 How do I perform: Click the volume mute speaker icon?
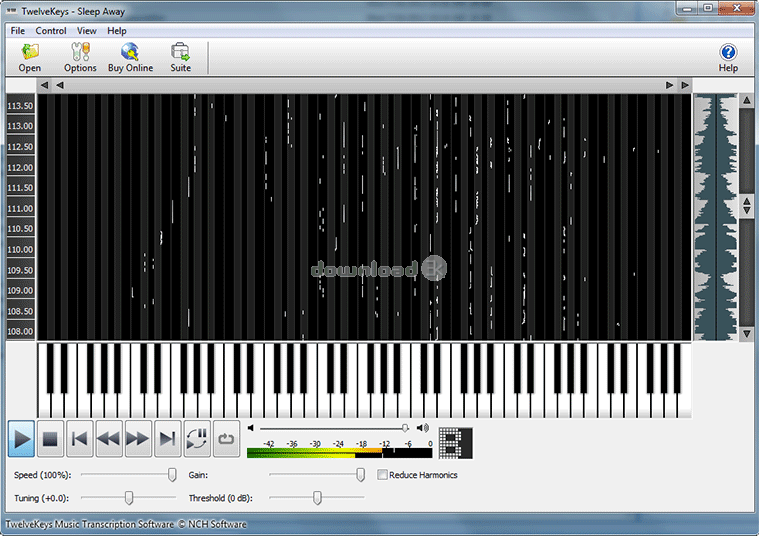pos(250,428)
